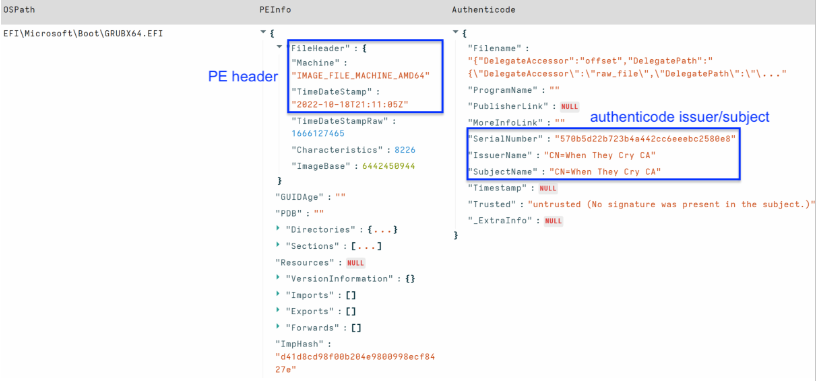The height and width of the screenshot is (381, 816).
Task: Collapse the FileHeader node
Action: 279,47
